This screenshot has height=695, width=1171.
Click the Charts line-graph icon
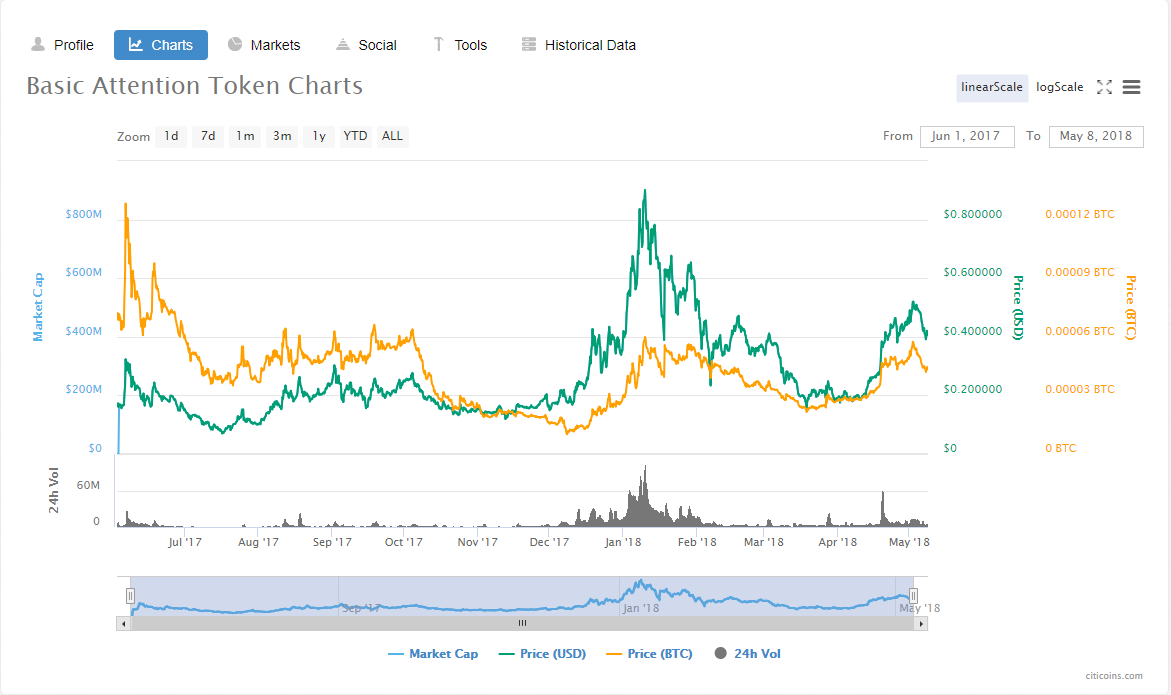click(x=136, y=44)
